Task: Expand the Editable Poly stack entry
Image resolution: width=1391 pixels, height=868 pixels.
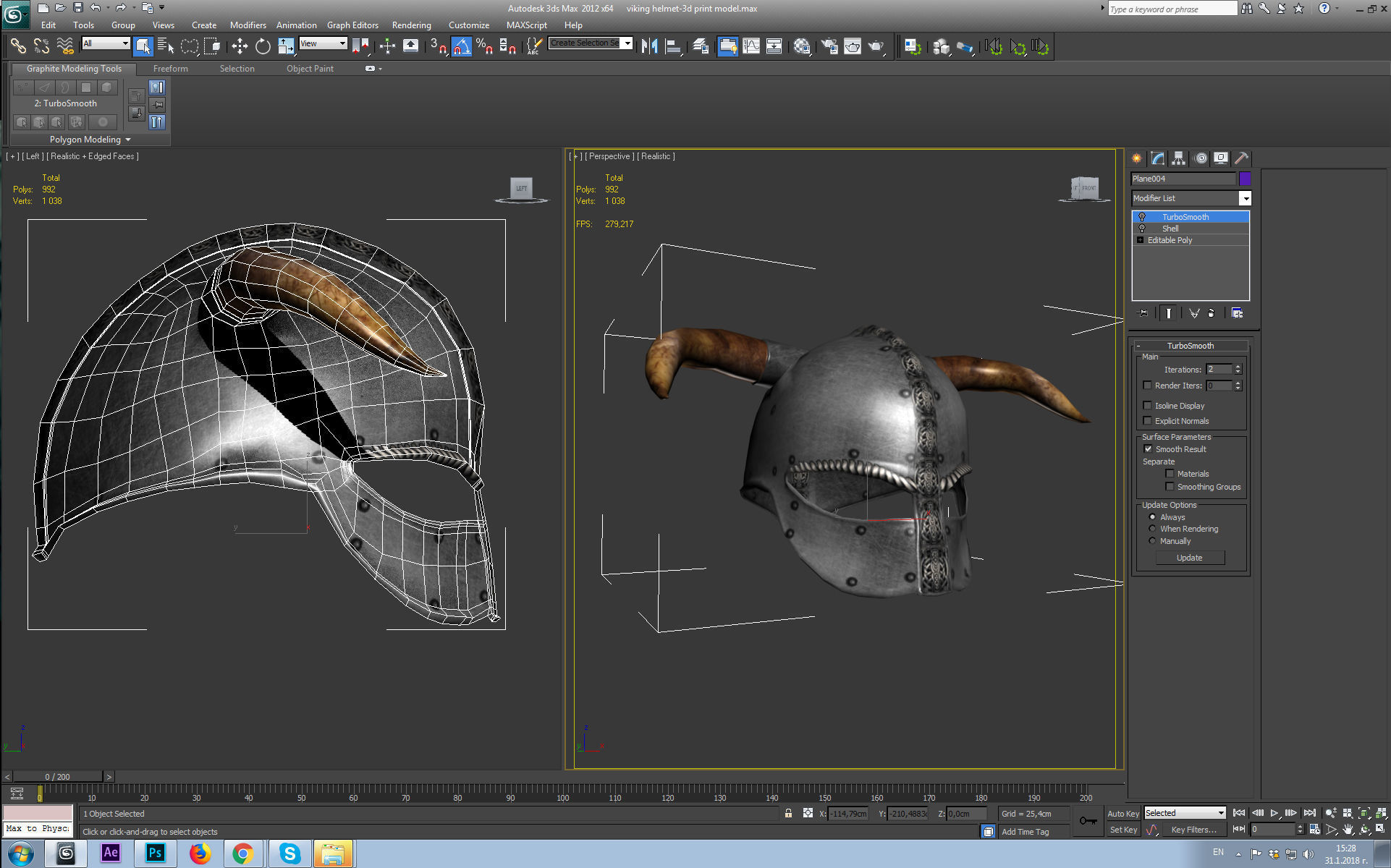Action: tap(1140, 240)
